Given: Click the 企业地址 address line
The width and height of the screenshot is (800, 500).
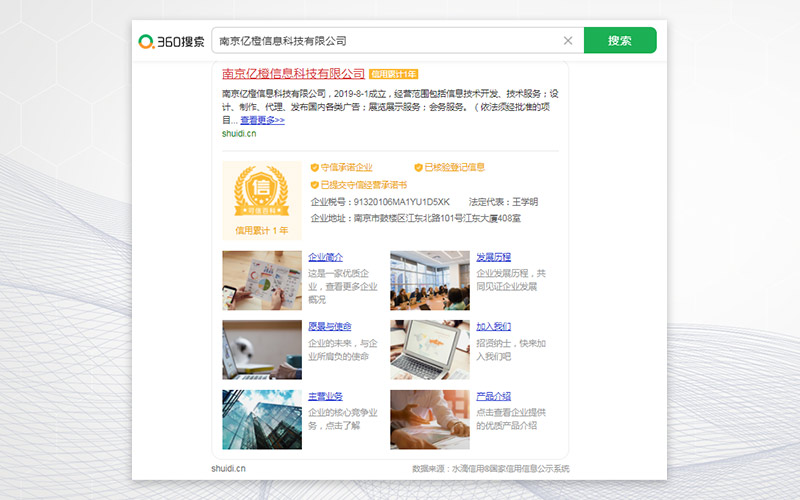Looking at the screenshot, I should tap(416, 218).
